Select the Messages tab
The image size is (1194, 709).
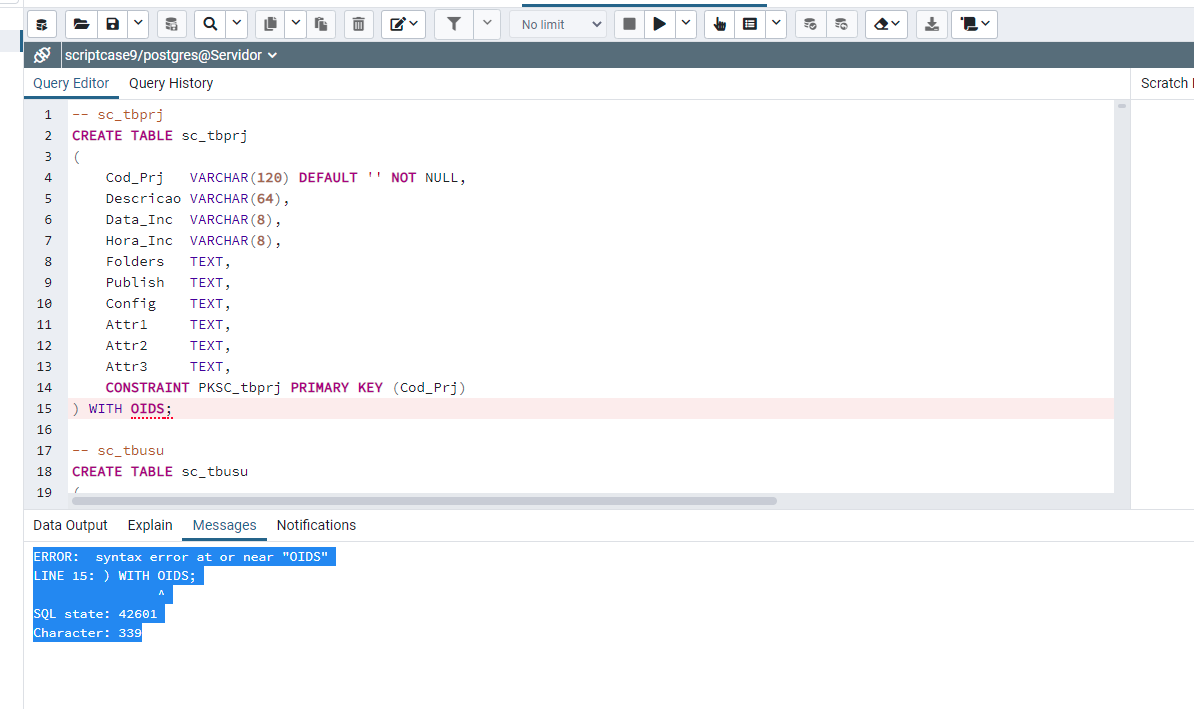[224, 525]
